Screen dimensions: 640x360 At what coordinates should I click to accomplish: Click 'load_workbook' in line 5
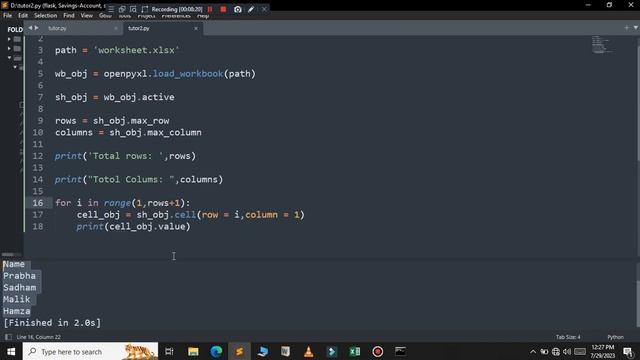coord(188,74)
